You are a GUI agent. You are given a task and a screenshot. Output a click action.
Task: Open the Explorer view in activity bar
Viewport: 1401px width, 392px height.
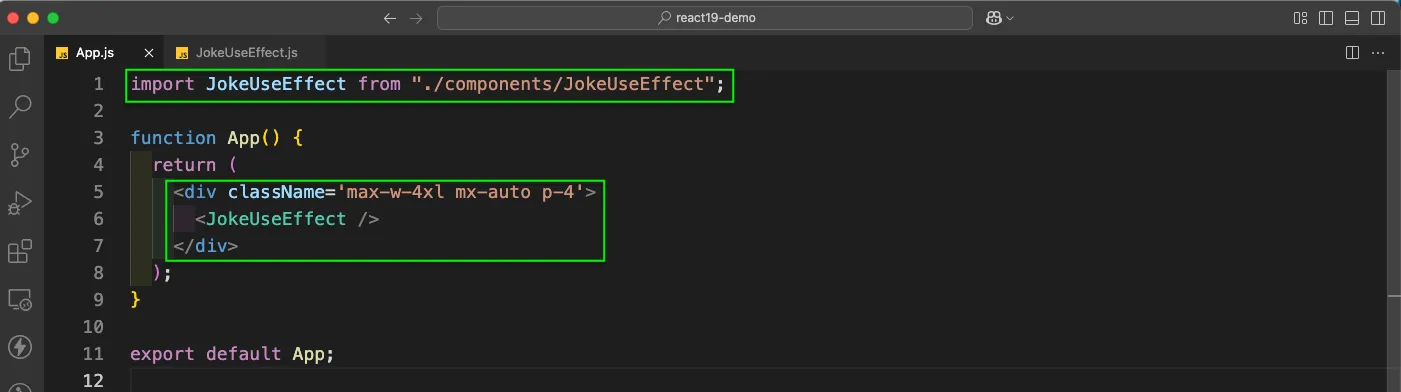coord(19,59)
